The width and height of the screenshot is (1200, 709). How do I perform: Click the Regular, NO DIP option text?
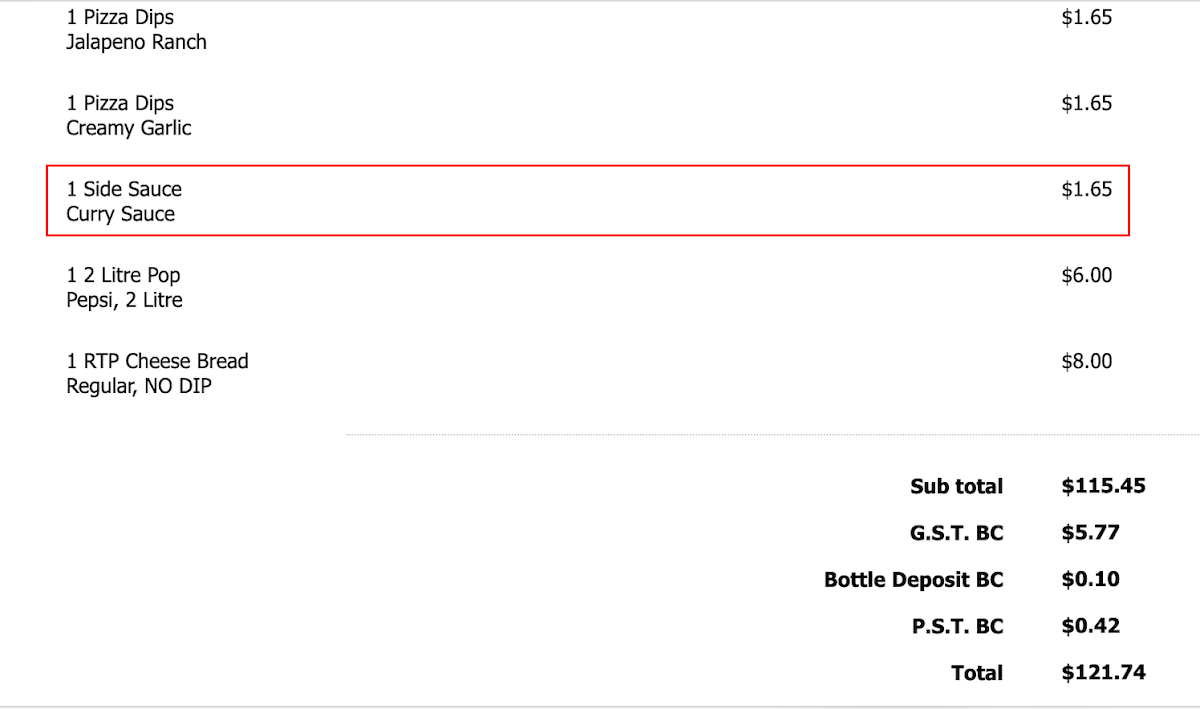point(139,386)
